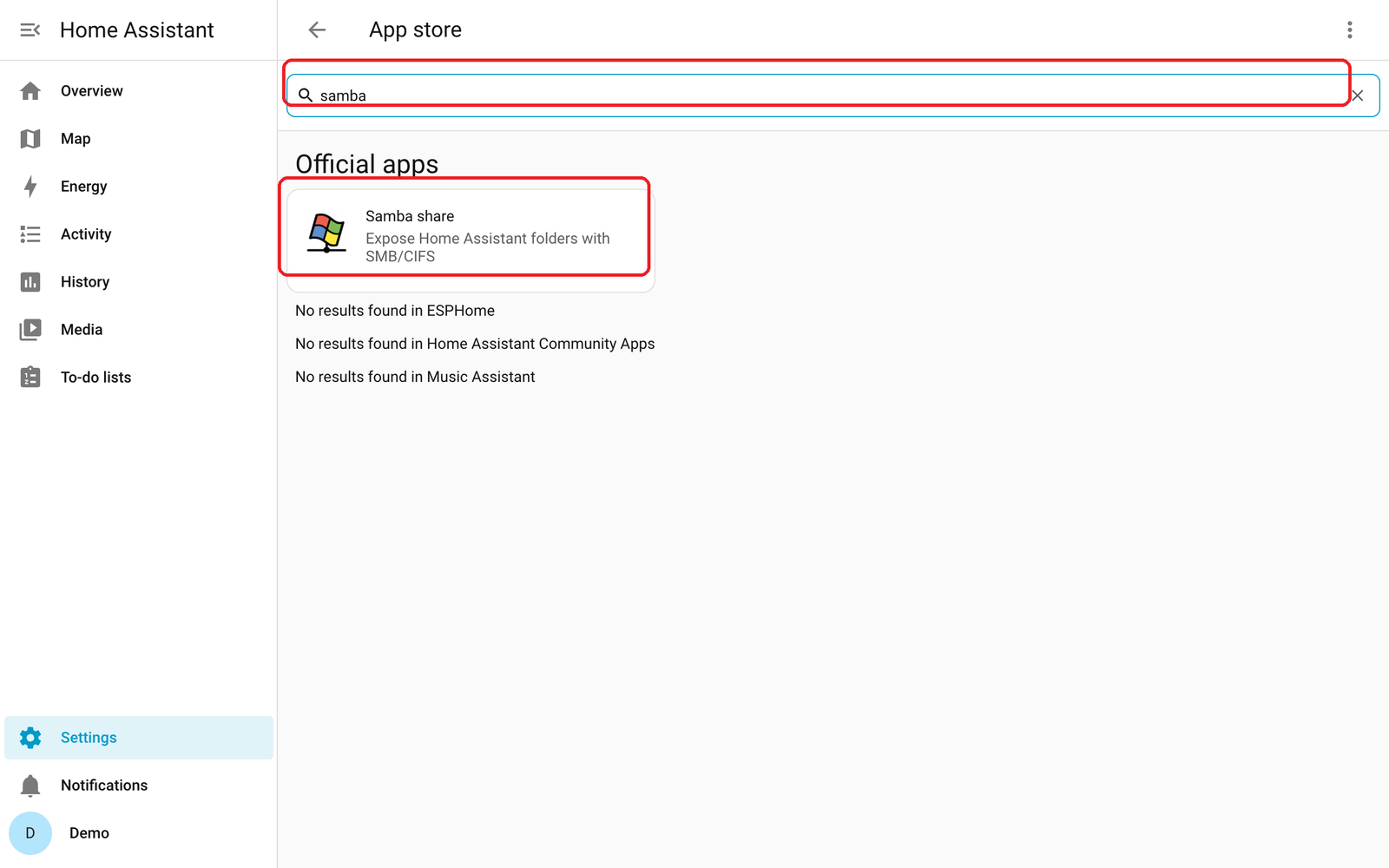This screenshot has height=868, width=1389.
Task: Click "No results found in ESPHome"
Action: pyautogui.click(x=395, y=311)
